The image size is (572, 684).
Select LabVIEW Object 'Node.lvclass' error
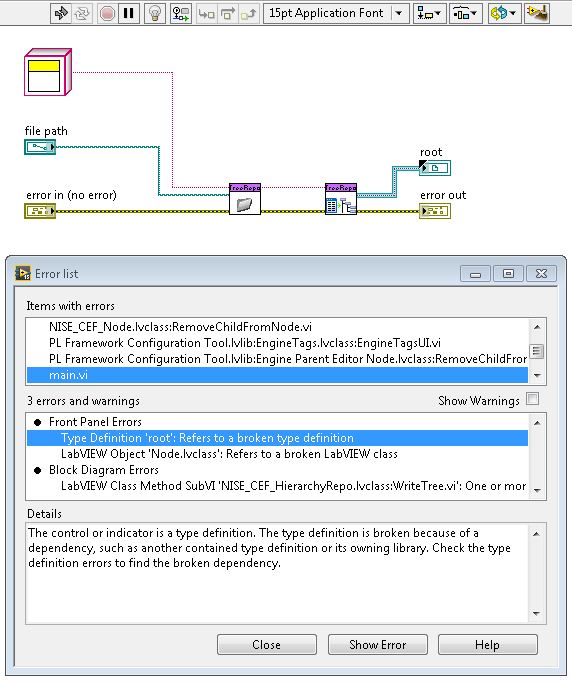277,454
